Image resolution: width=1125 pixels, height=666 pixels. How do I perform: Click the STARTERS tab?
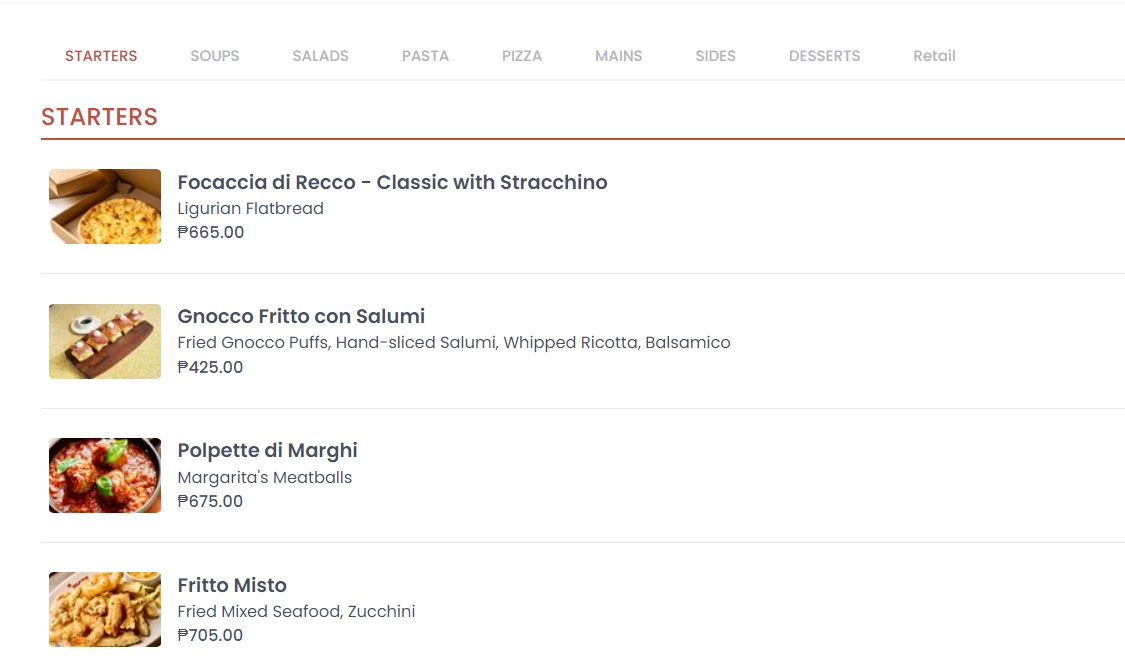pos(101,56)
